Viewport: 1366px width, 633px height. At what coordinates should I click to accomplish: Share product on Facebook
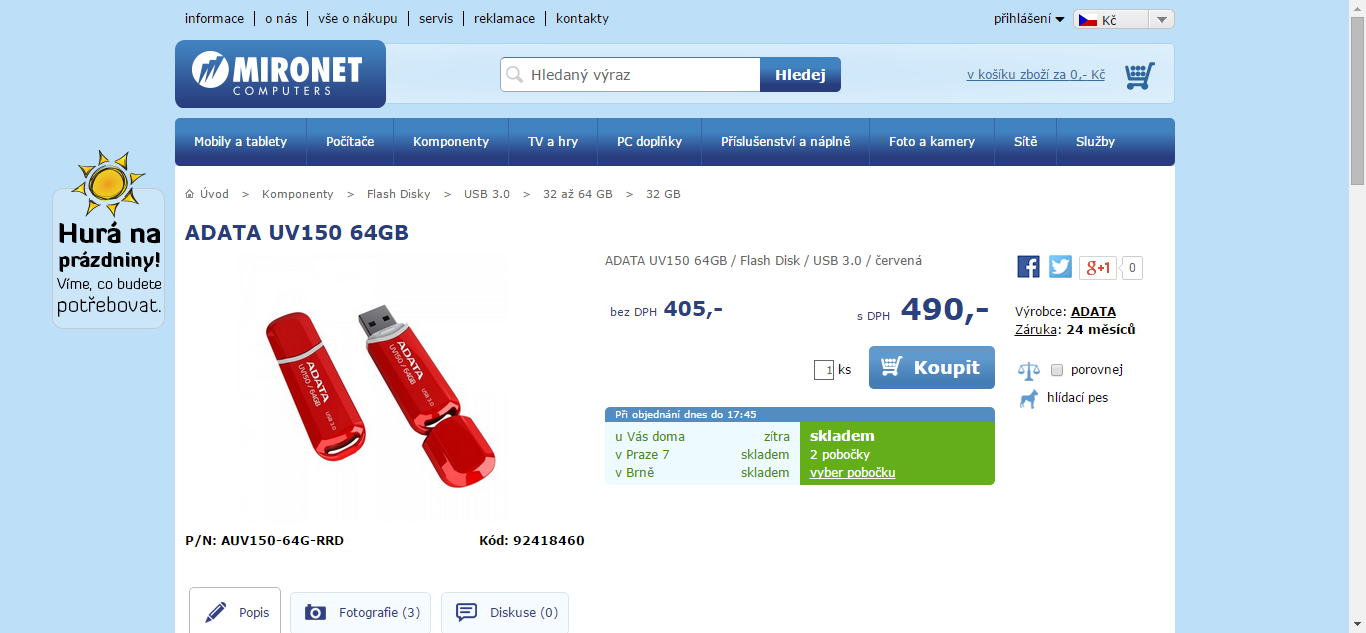[1028, 267]
